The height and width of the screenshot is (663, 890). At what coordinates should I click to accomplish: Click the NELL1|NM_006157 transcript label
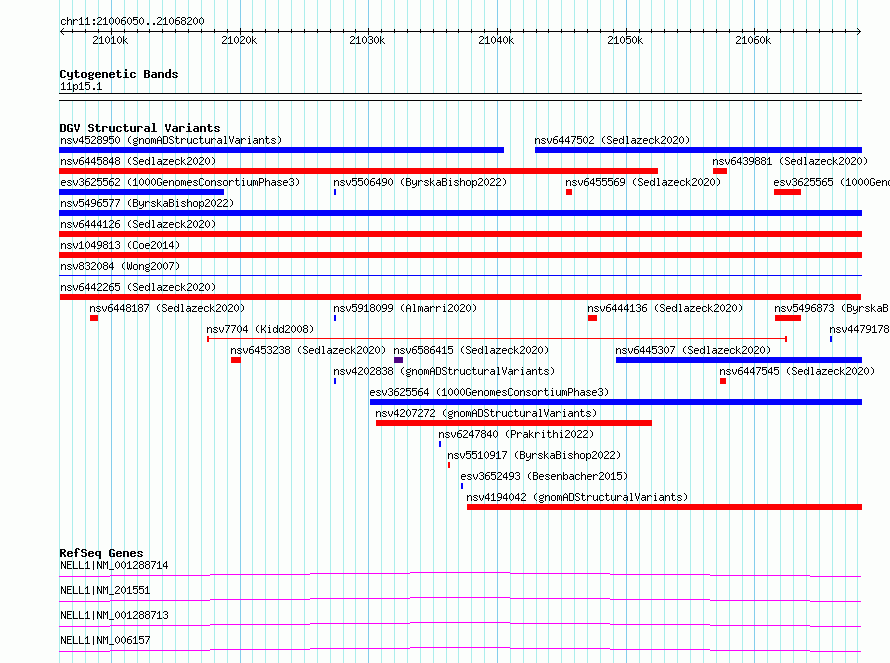[x=105, y=640]
